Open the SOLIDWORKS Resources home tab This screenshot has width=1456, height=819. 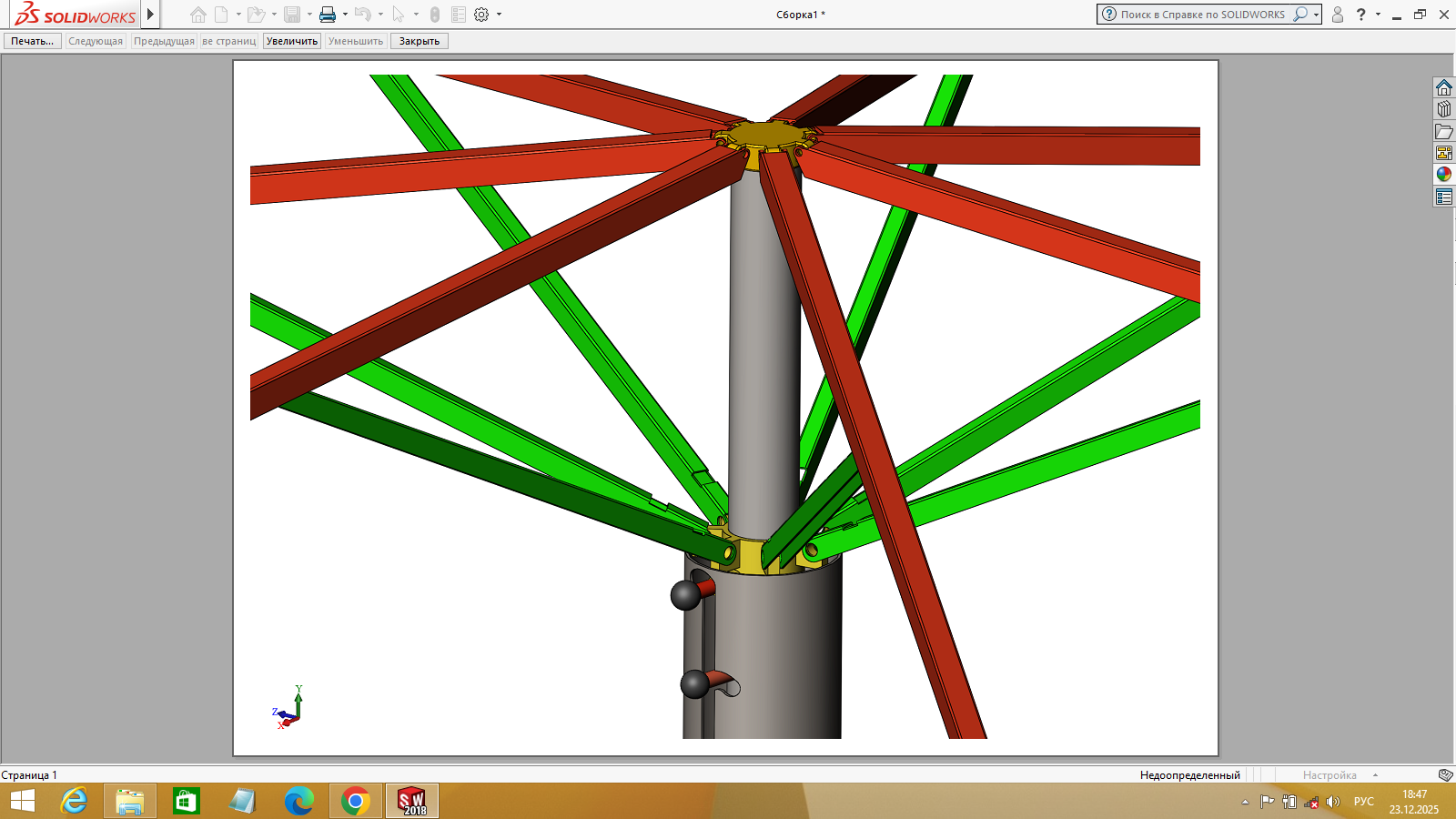click(x=1444, y=87)
